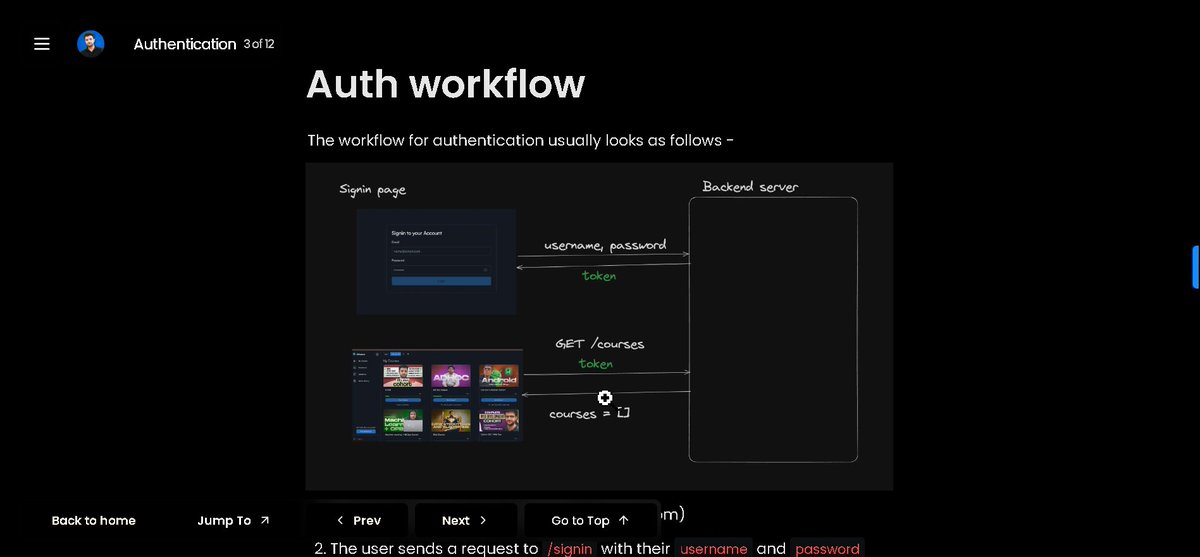Click the username code snippet

[x=713, y=549]
